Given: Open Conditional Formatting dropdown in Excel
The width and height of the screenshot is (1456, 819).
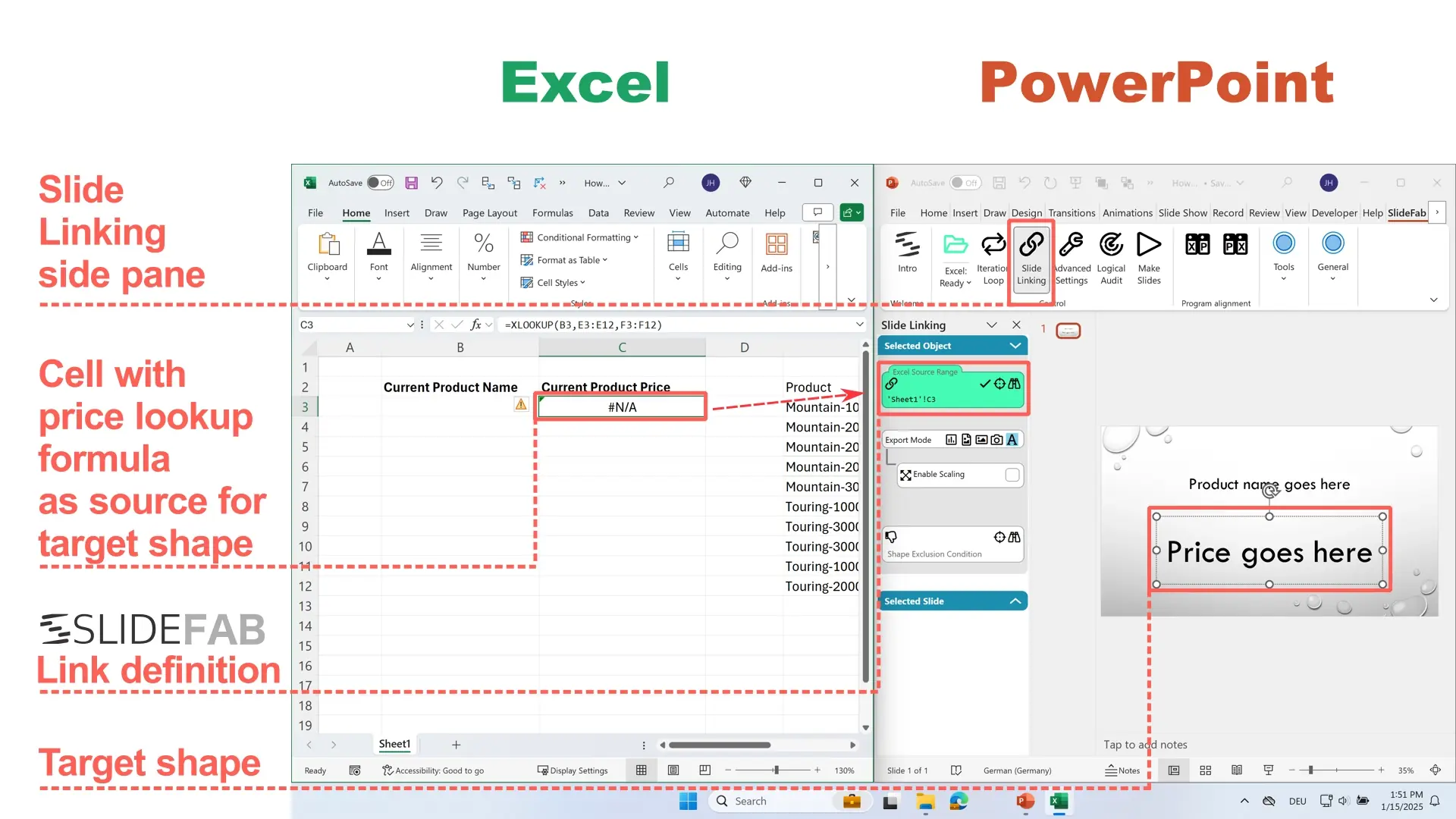Looking at the screenshot, I should point(579,237).
